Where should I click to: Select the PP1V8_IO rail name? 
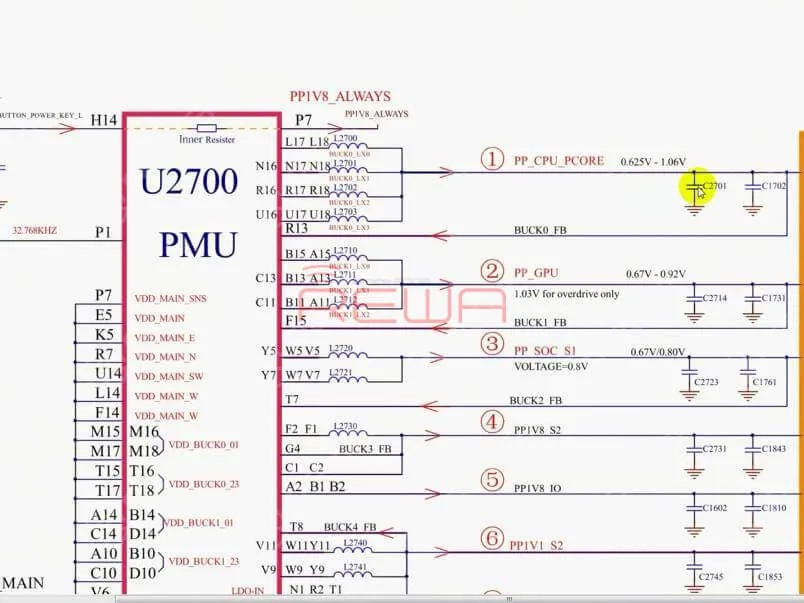pyautogui.click(x=537, y=489)
